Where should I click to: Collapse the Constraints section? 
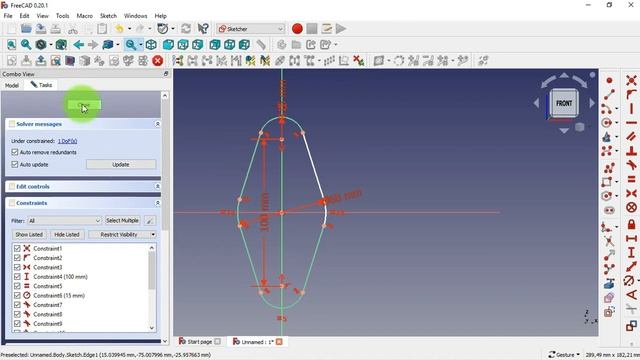click(158, 203)
